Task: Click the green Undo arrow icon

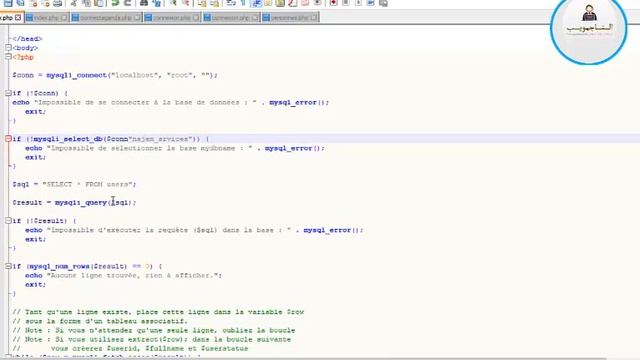Action: click(x=116, y=3)
